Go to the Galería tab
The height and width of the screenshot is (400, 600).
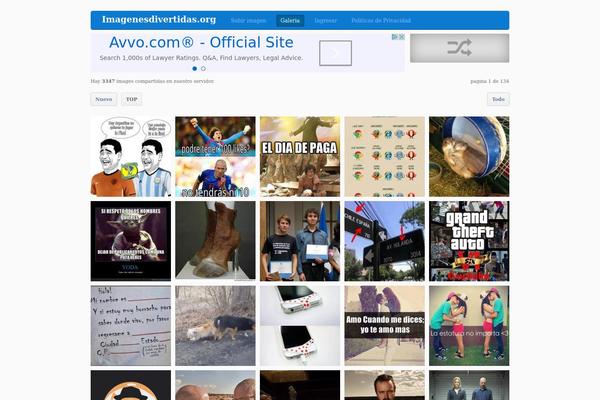(x=290, y=21)
